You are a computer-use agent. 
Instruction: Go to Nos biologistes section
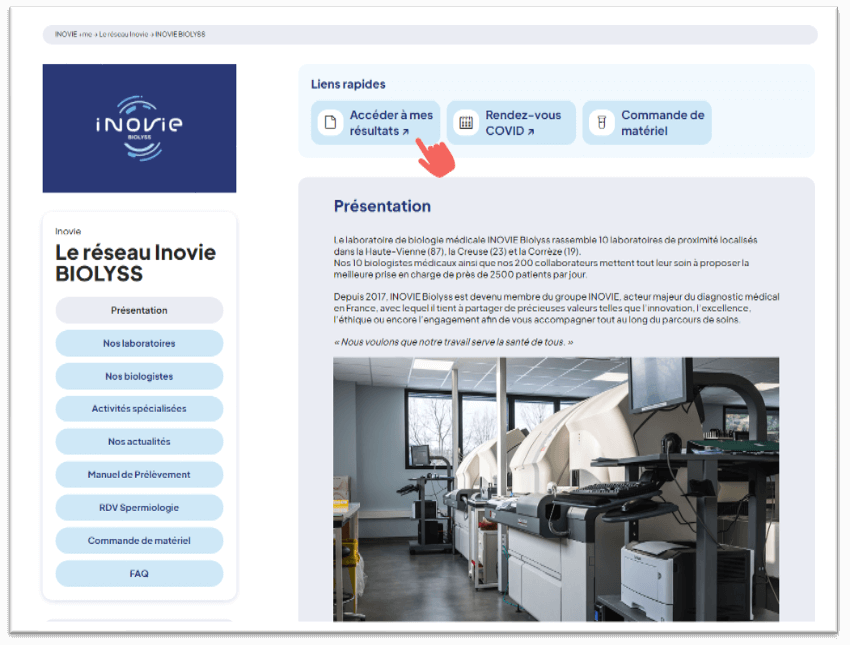139,376
